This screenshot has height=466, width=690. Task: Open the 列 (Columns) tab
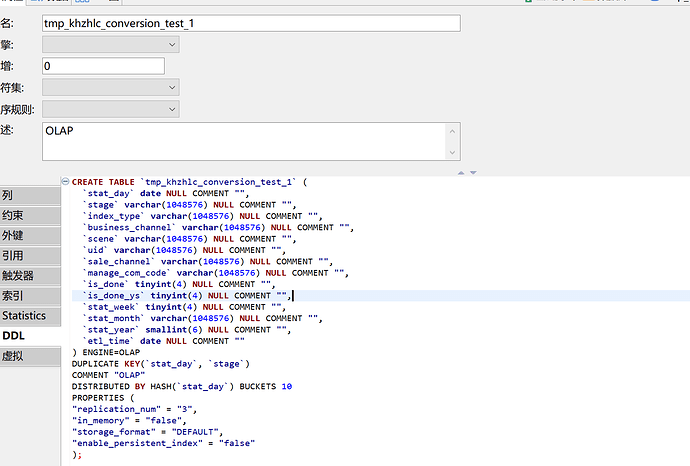click(30, 195)
